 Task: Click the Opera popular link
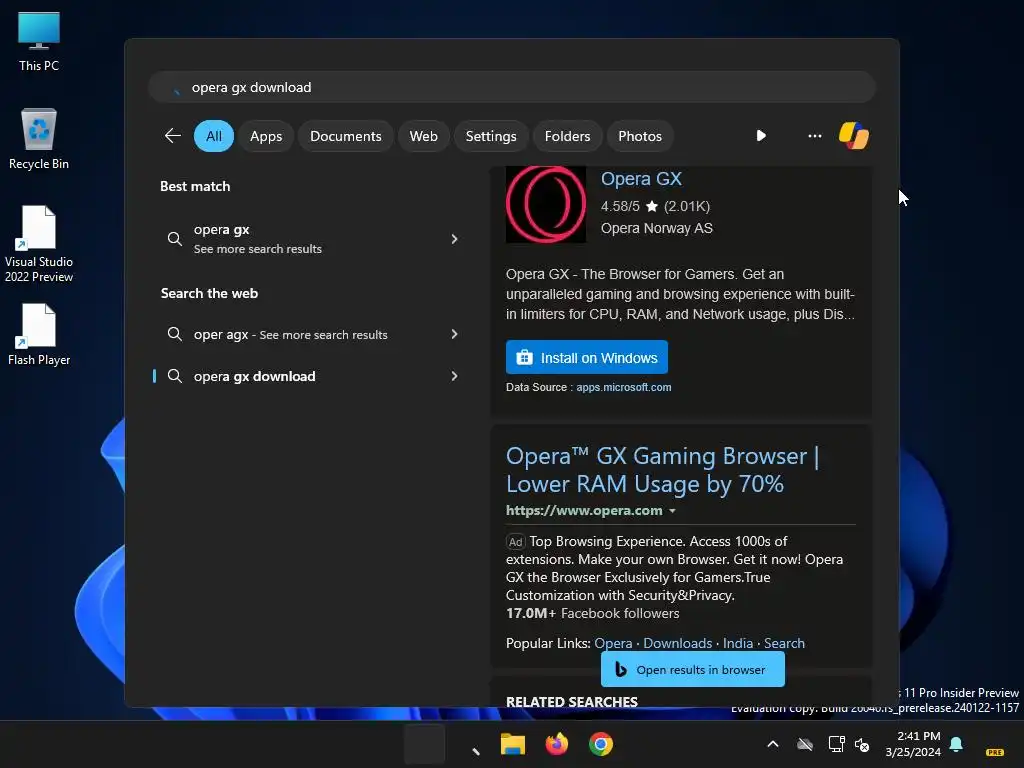point(613,643)
